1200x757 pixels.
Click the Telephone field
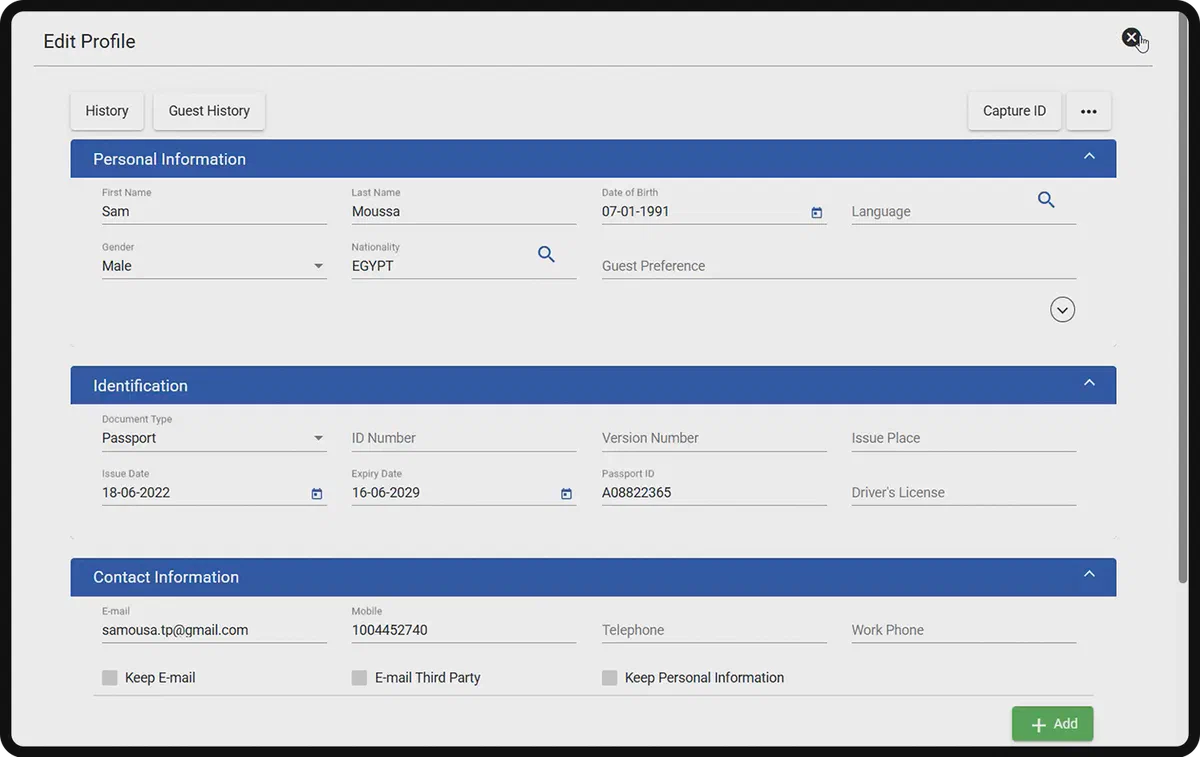pos(714,630)
